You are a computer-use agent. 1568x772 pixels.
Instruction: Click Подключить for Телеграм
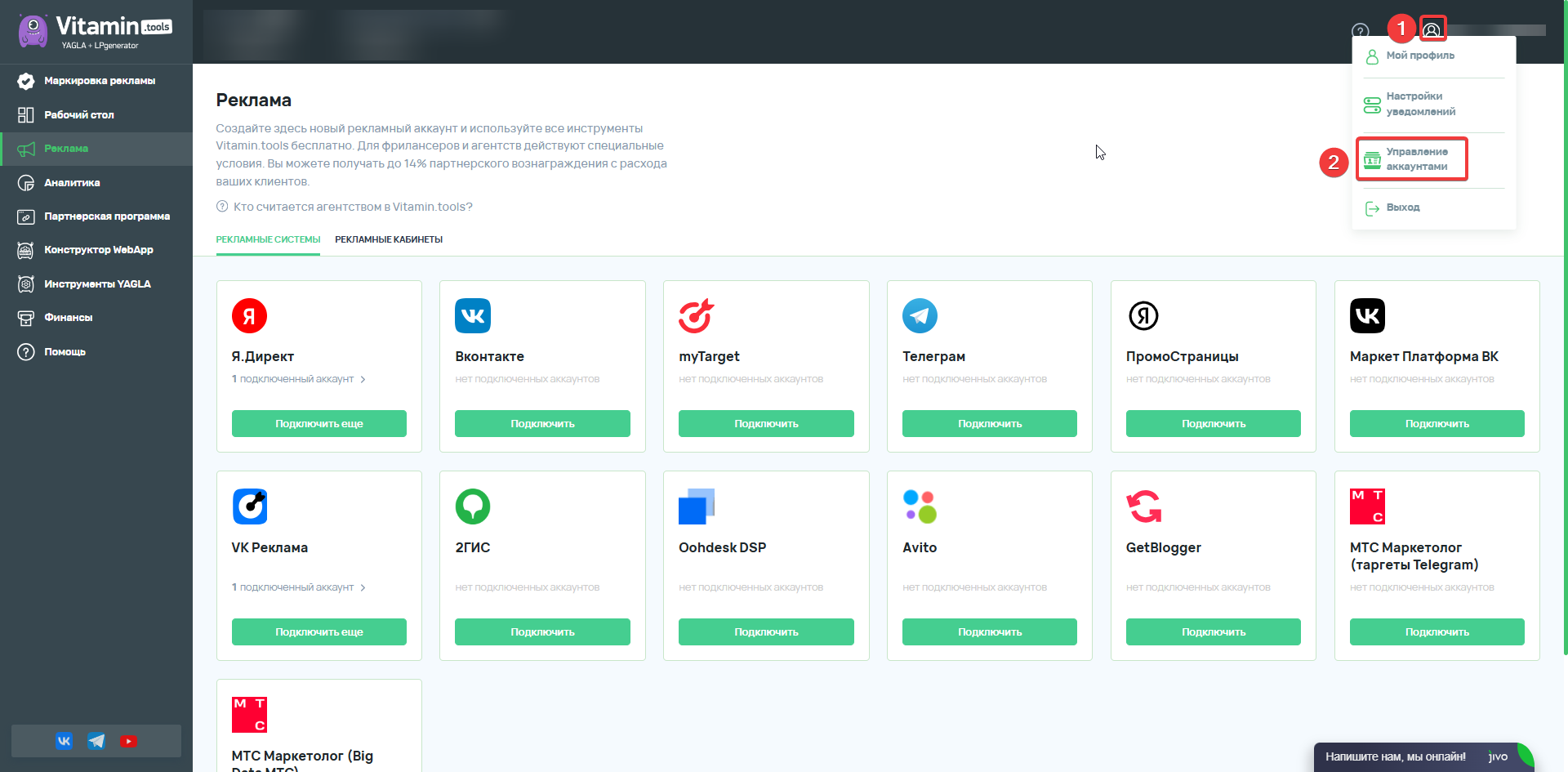click(990, 424)
